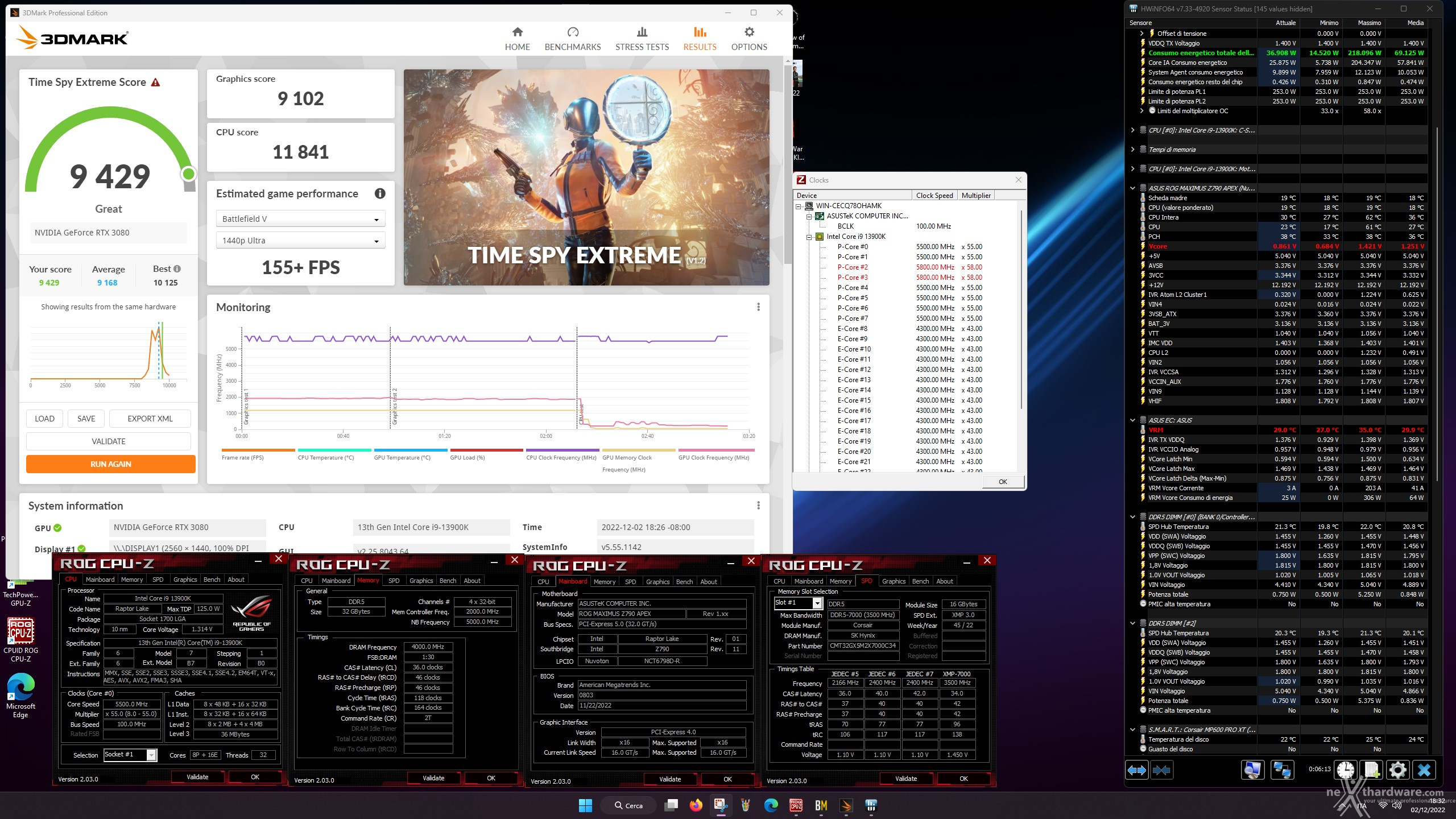Image resolution: width=1456 pixels, height=819 pixels.
Task: Click Windows Start button on taskbar
Action: pos(585,805)
